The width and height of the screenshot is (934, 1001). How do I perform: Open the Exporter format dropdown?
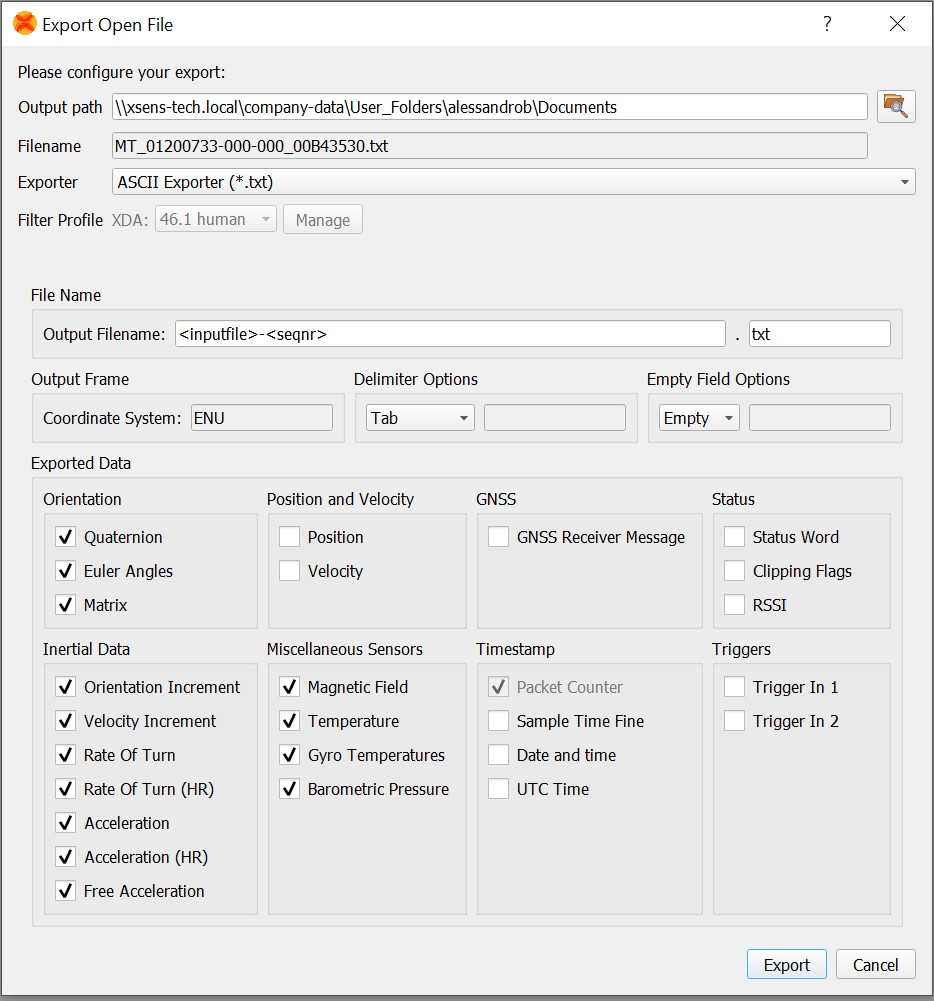point(905,182)
